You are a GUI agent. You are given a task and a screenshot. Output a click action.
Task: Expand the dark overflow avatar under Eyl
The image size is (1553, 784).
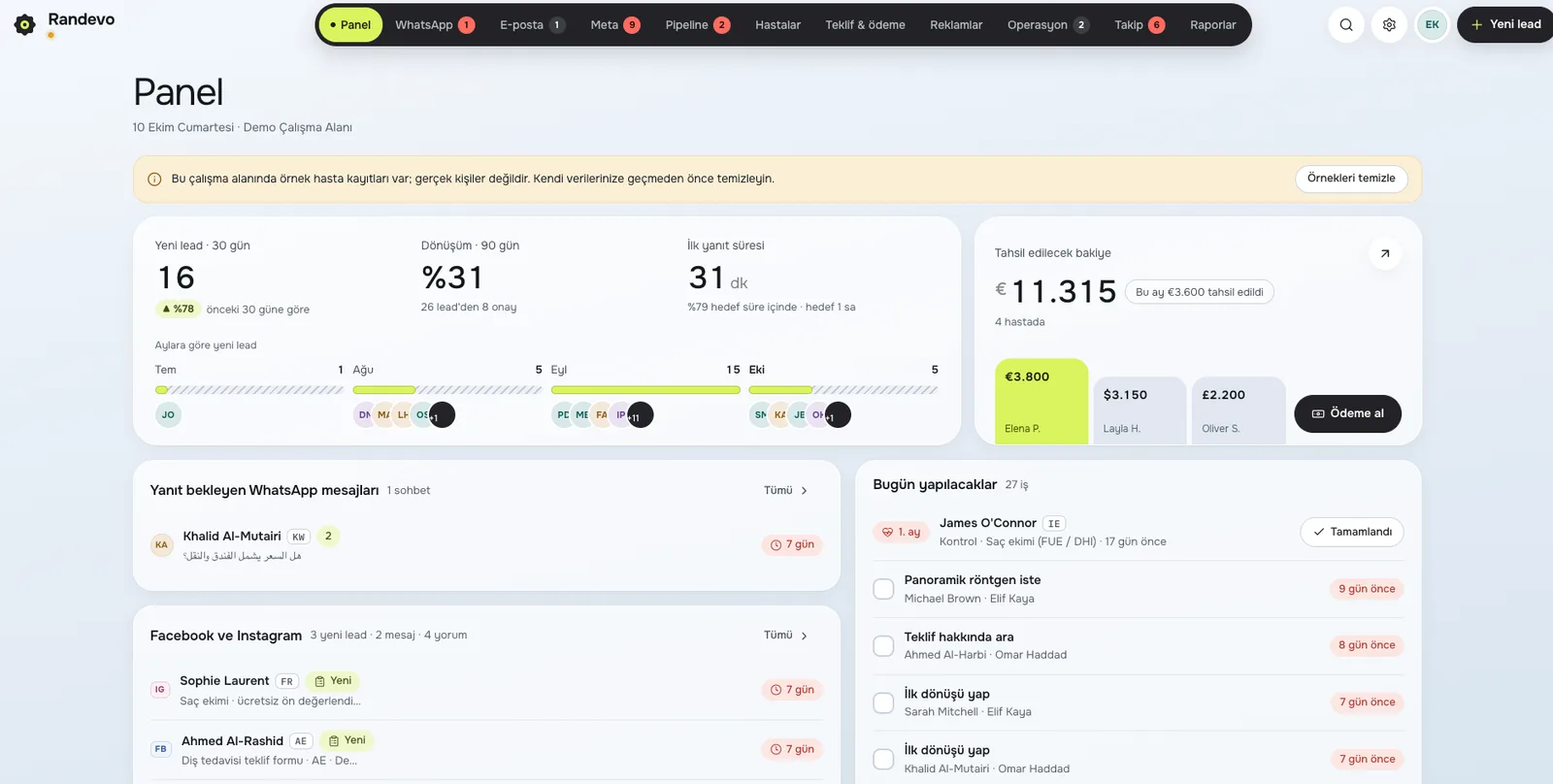click(641, 415)
